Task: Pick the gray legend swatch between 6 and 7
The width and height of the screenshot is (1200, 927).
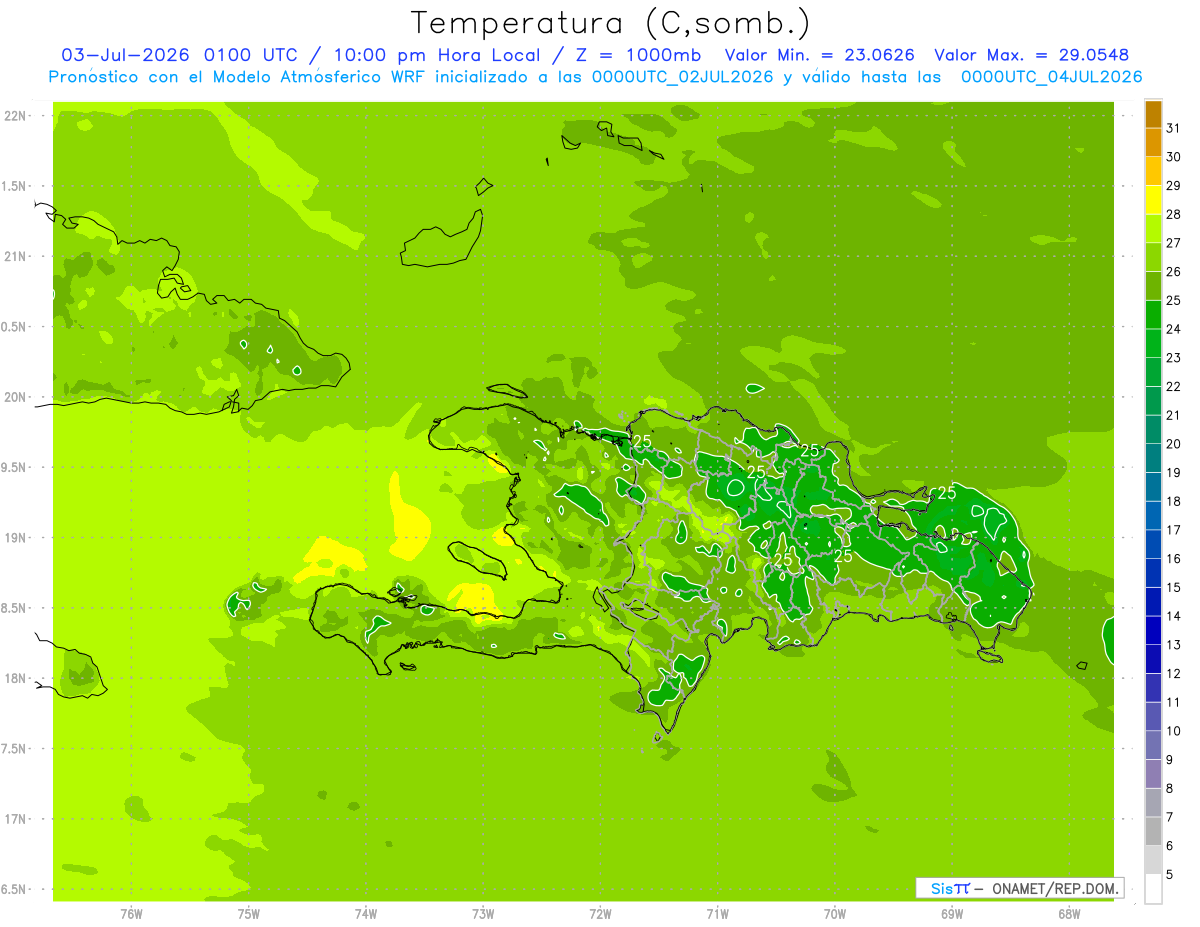Action: 1153,832
